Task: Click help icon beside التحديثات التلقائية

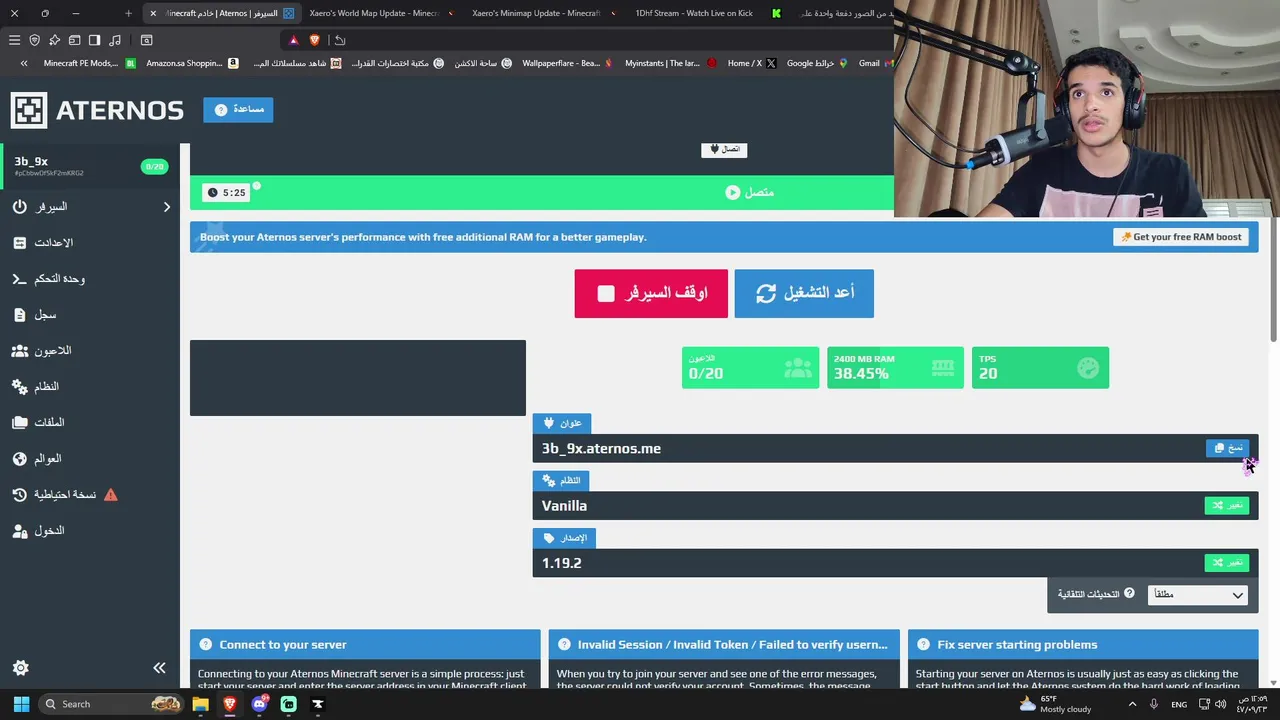Action: pyautogui.click(x=1129, y=594)
